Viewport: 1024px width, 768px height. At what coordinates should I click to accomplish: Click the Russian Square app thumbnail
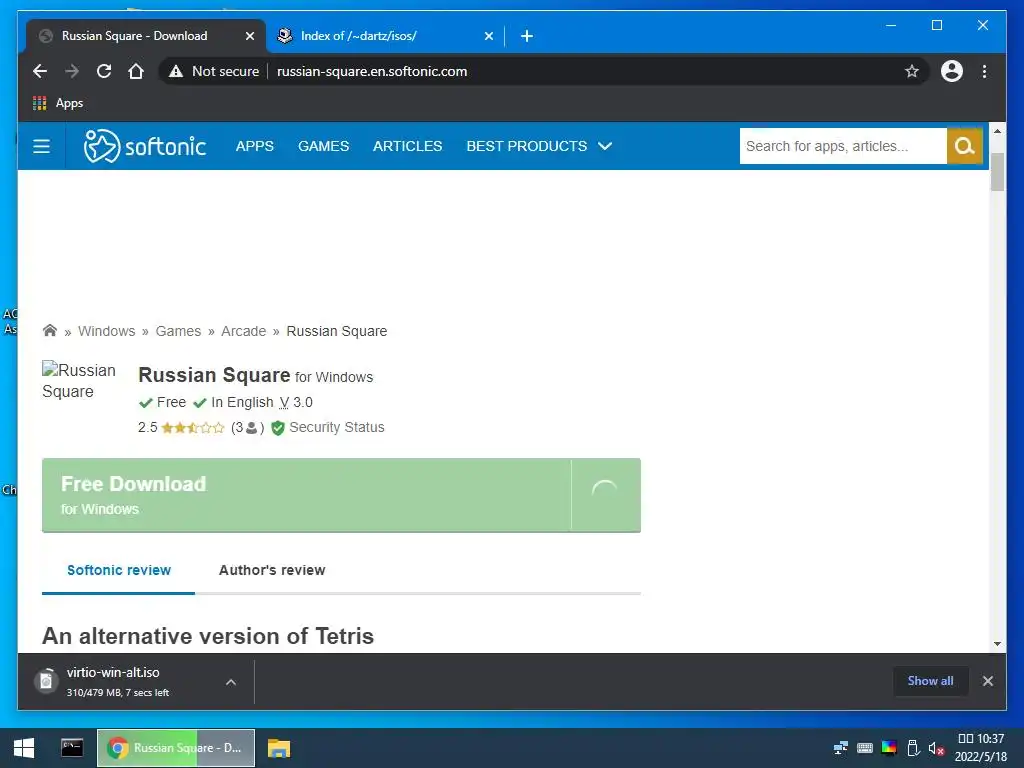click(79, 381)
